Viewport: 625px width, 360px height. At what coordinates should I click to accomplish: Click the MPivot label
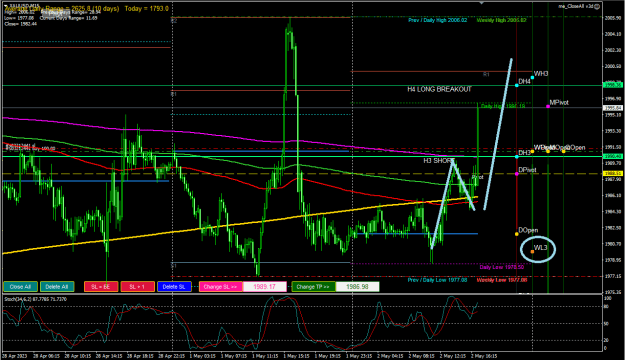(x=559, y=102)
